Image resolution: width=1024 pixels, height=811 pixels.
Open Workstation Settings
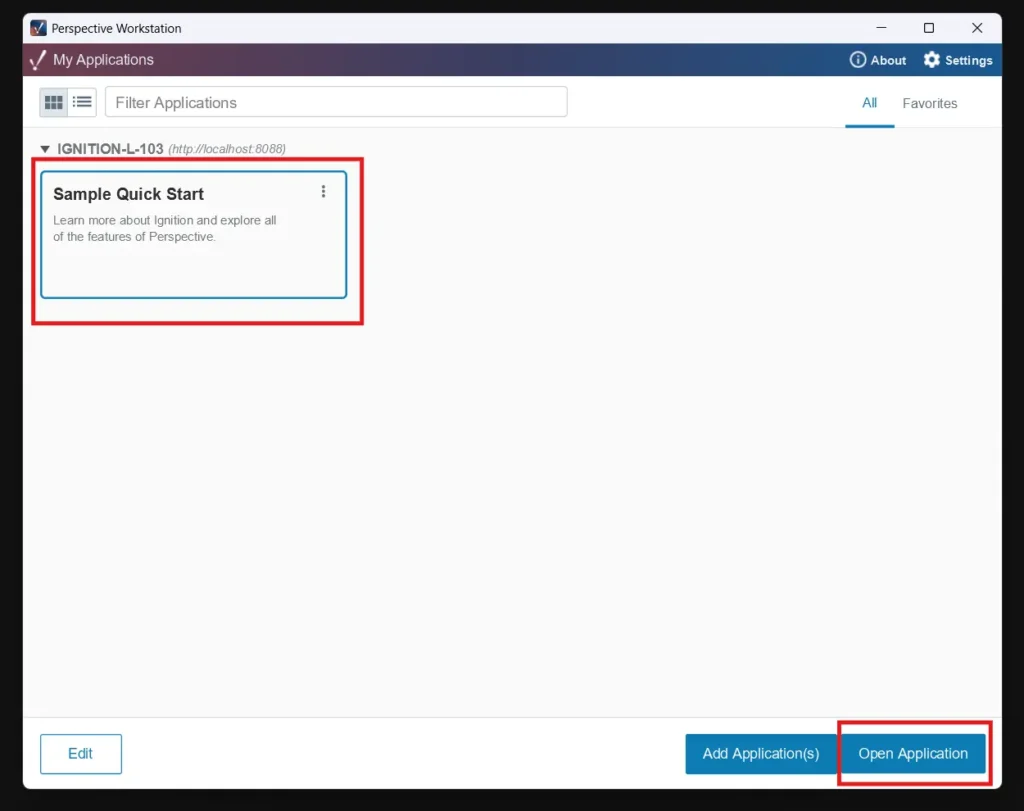(957, 60)
